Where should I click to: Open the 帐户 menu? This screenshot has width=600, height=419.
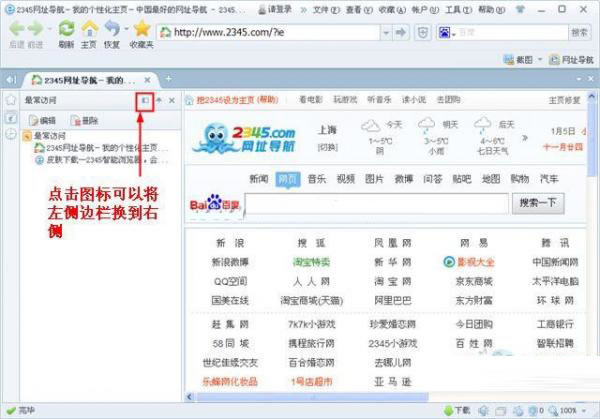425,10
